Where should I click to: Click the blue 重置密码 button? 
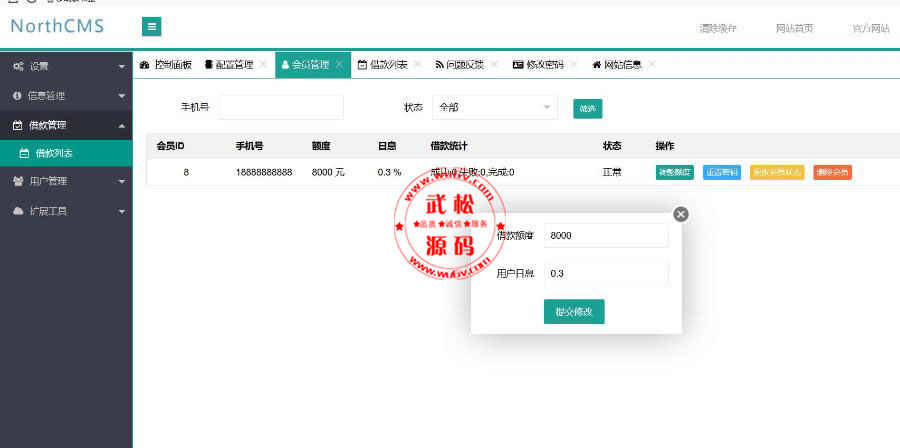point(722,172)
